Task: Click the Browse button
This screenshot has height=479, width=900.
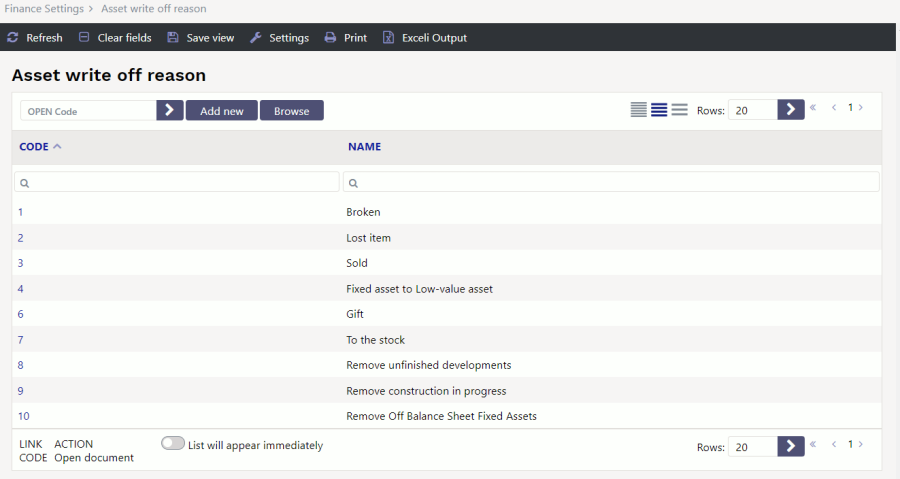Action: click(x=292, y=110)
